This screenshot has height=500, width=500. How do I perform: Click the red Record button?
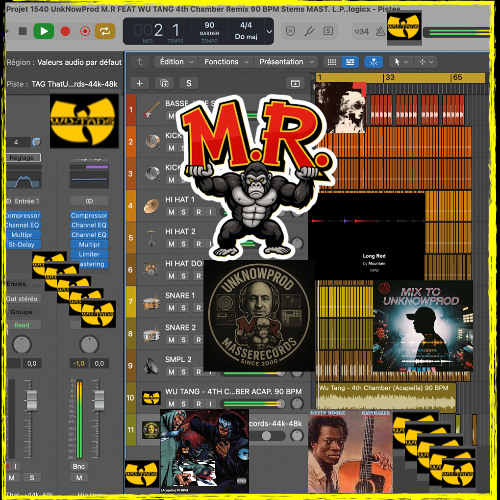[65, 31]
